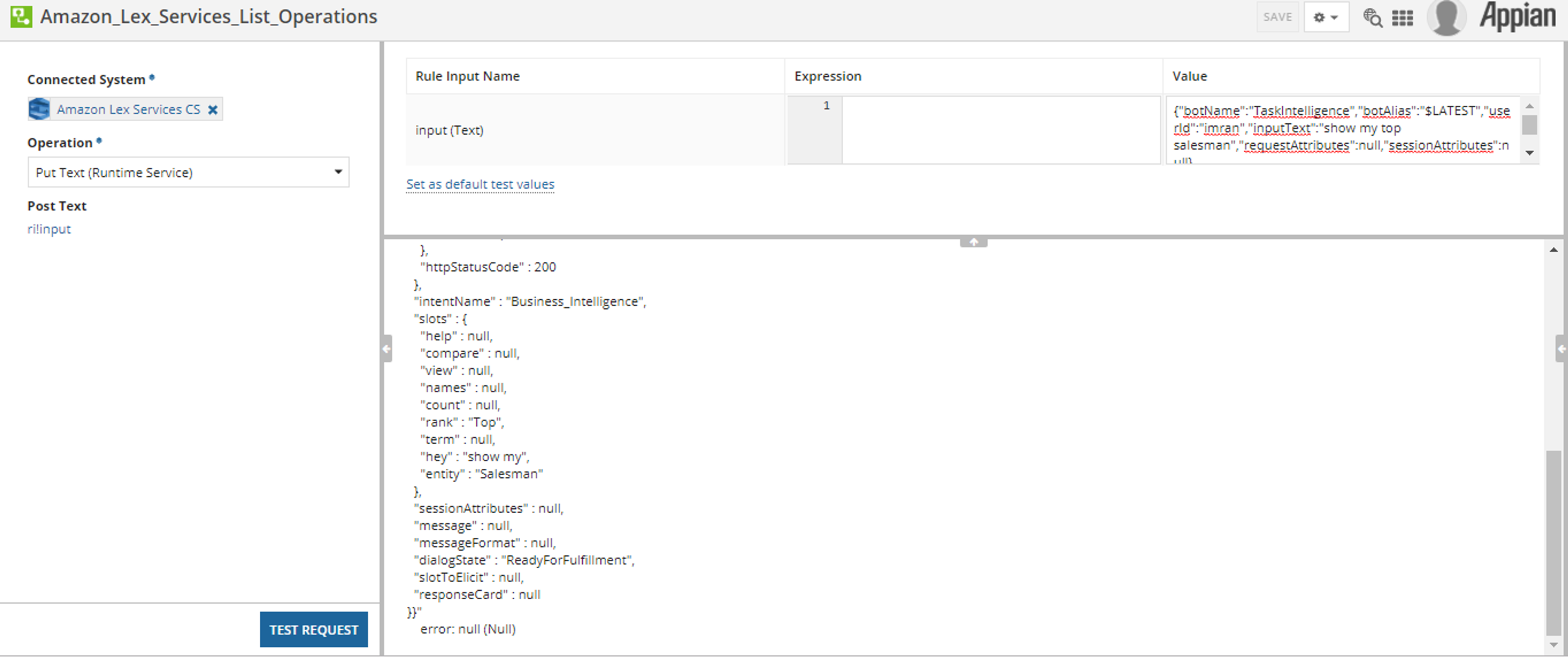The image size is (1568, 663).
Task: Click the "sessionAttributes" : null line
Action: pos(489,508)
